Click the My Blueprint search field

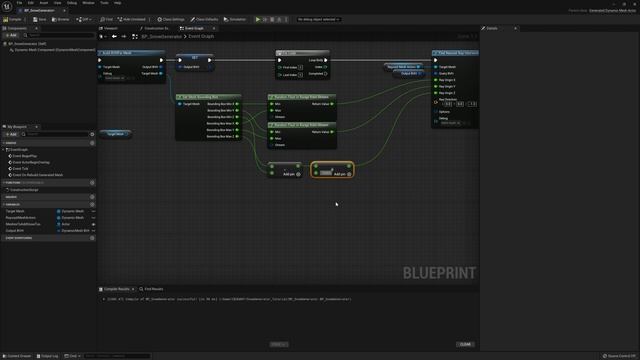[55, 134]
